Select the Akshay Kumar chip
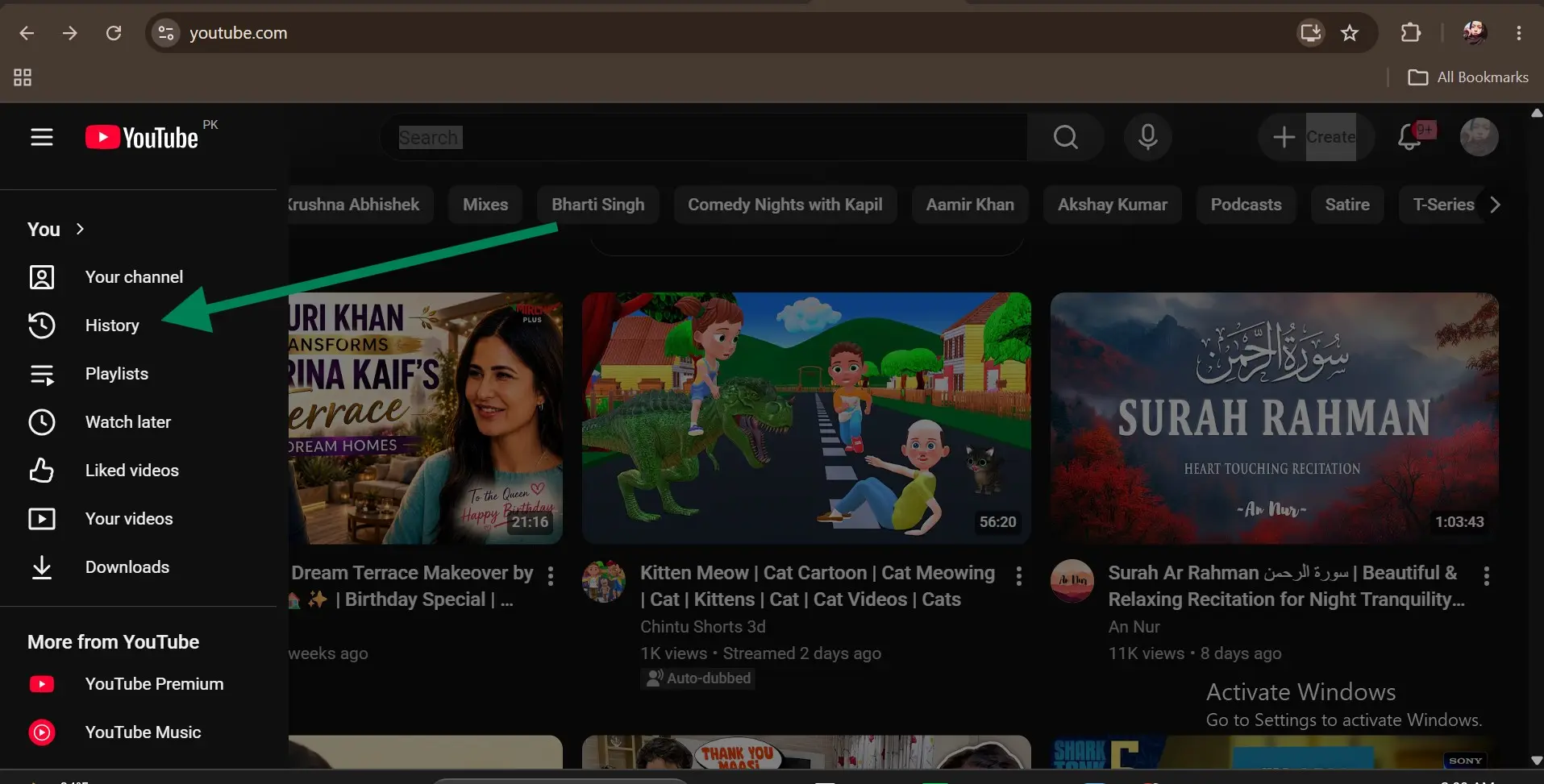This screenshot has height=784, width=1544. pyautogui.click(x=1113, y=205)
